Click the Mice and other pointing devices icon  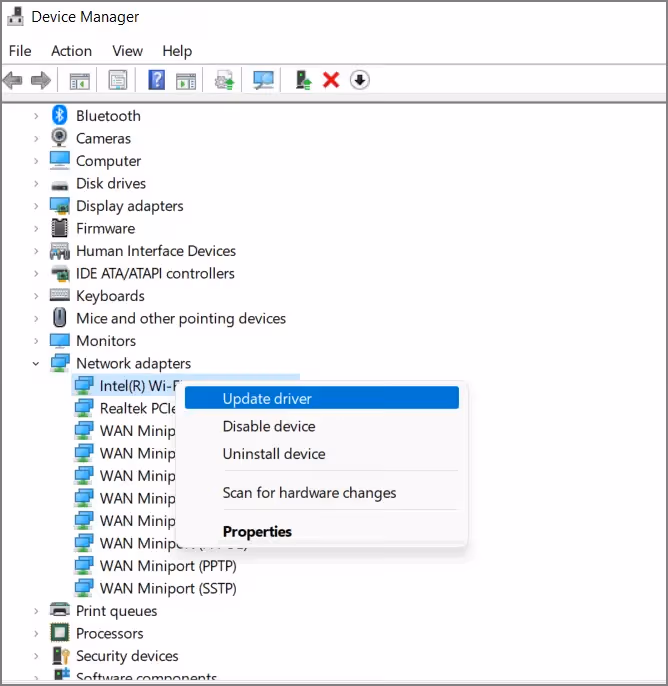[59, 318]
